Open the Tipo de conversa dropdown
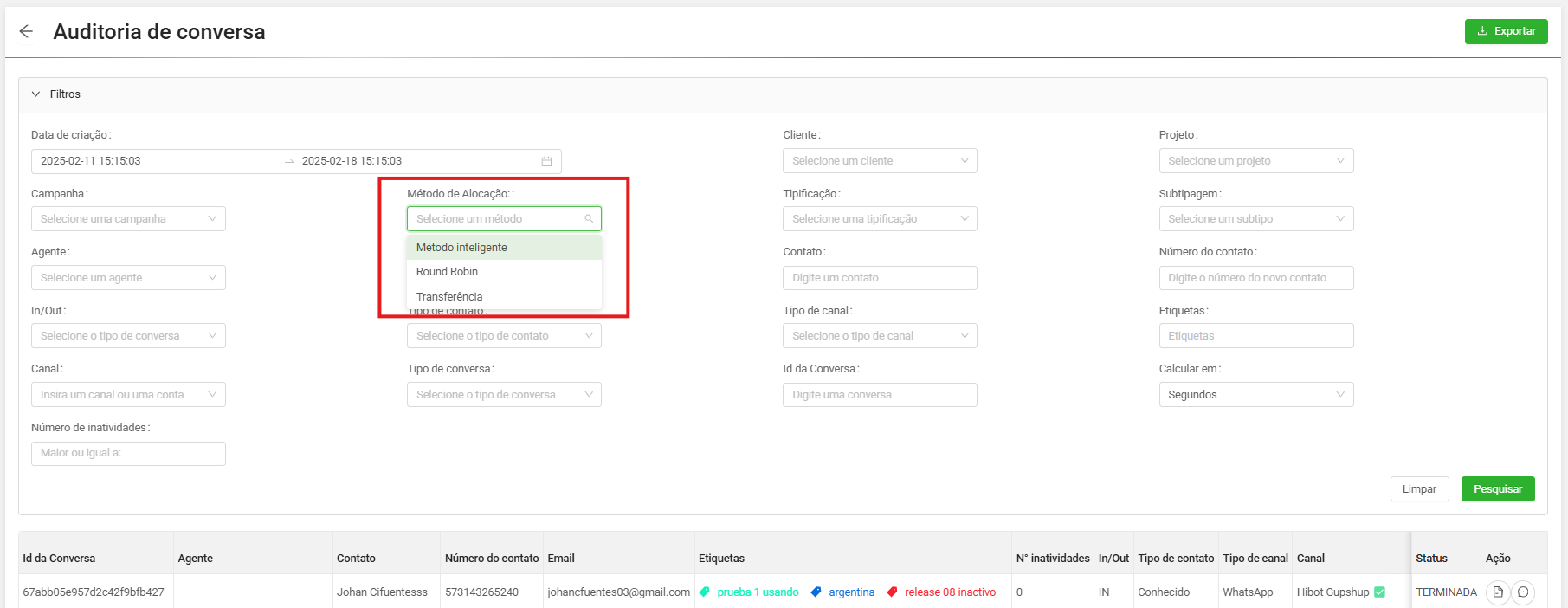Image resolution: width=1568 pixels, height=608 pixels. (504, 395)
